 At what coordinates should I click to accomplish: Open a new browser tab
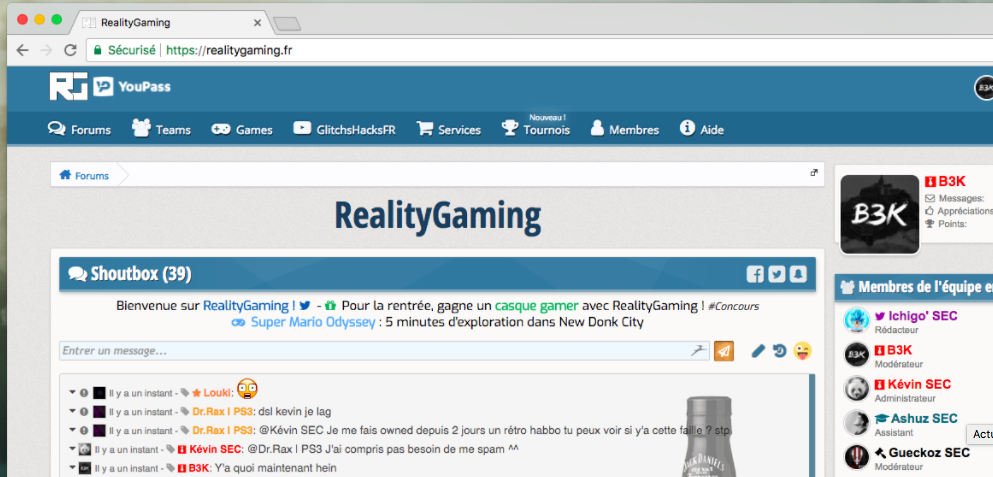(287, 24)
